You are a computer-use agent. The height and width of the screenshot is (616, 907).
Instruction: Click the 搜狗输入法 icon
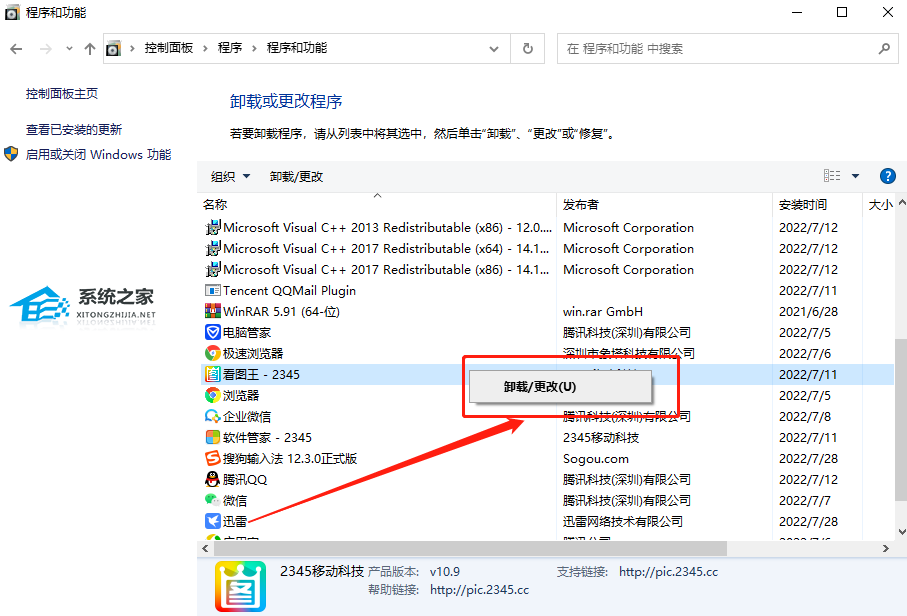(213, 458)
